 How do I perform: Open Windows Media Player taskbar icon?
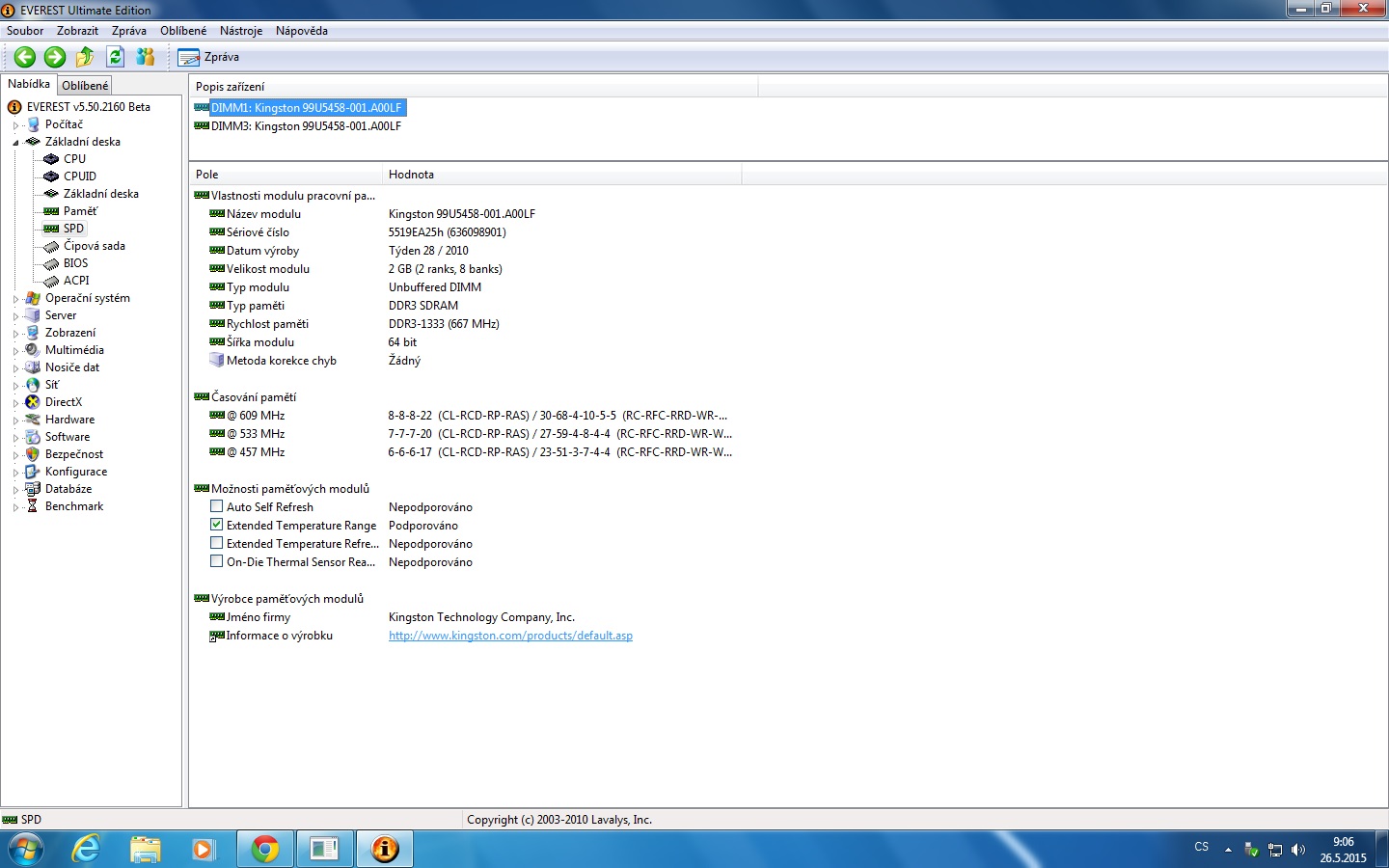point(204,850)
